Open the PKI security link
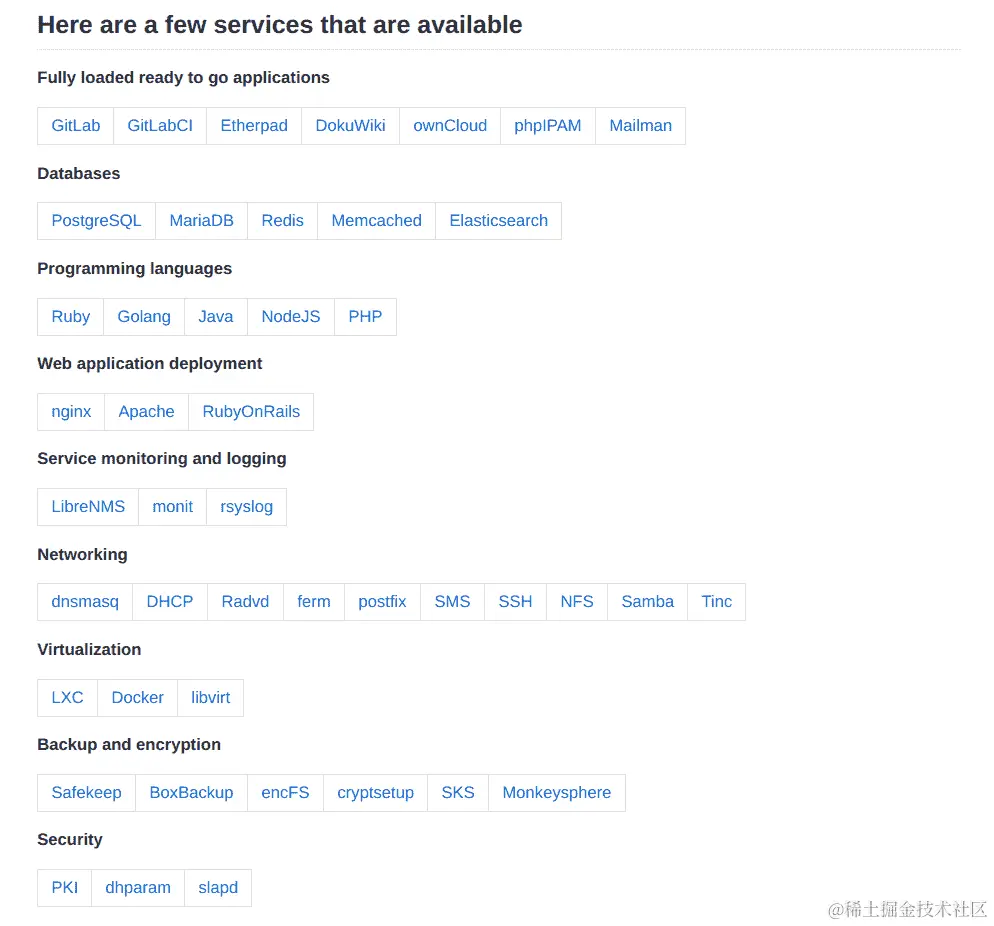Viewport: 994px width, 926px height. (65, 888)
